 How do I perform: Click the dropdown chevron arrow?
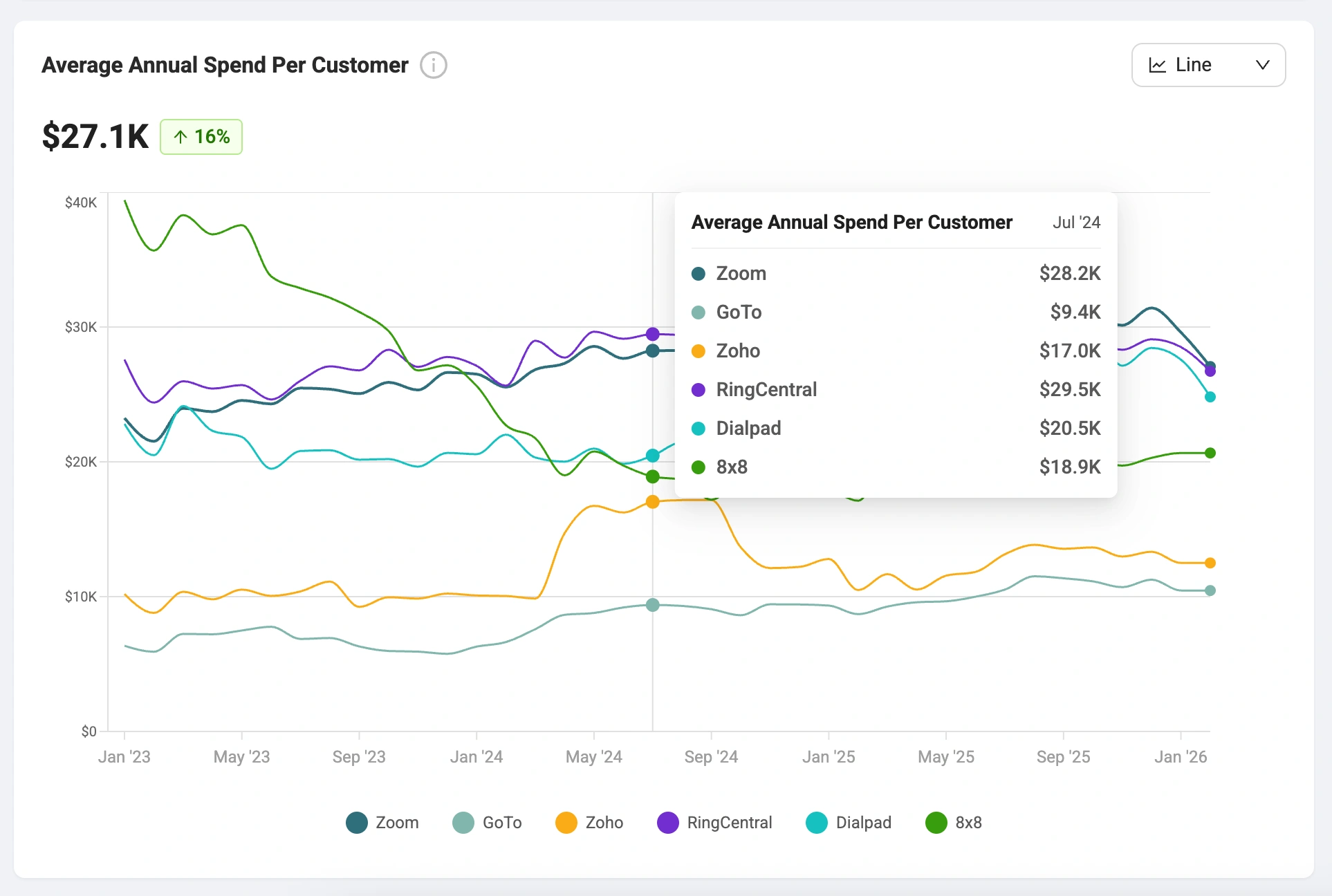(1262, 65)
